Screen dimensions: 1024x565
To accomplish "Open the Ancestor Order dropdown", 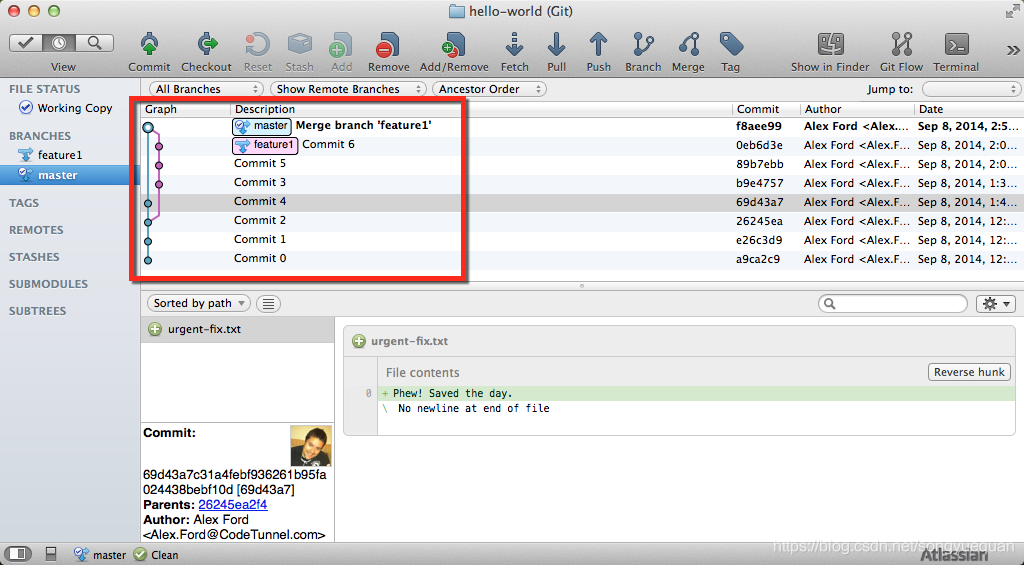I will coord(490,89).
